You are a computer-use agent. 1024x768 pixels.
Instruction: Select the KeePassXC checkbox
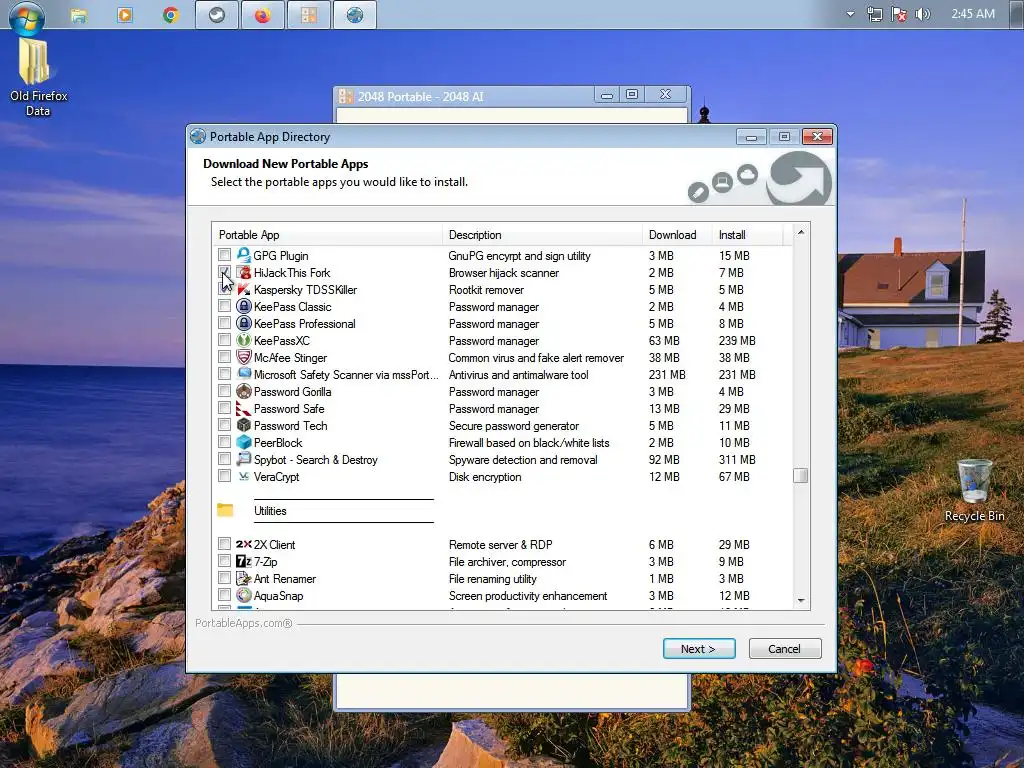(225, 339)
